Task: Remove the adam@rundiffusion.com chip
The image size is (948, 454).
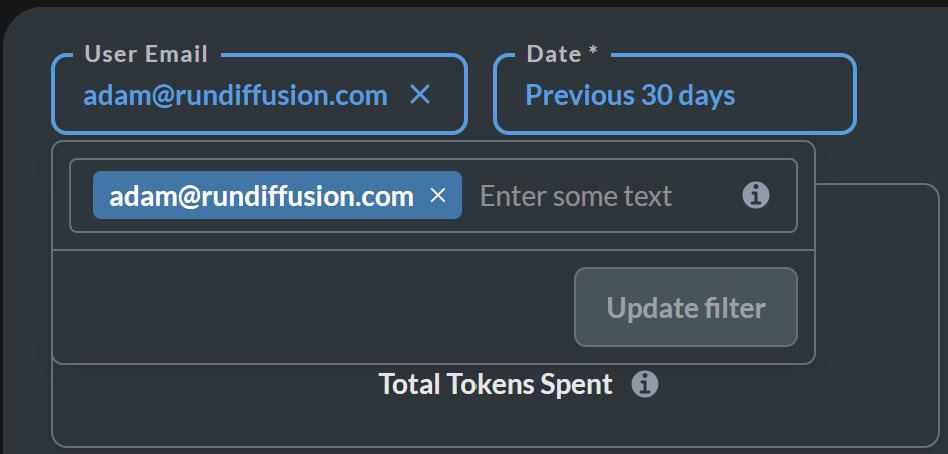Action: point(438,195)
